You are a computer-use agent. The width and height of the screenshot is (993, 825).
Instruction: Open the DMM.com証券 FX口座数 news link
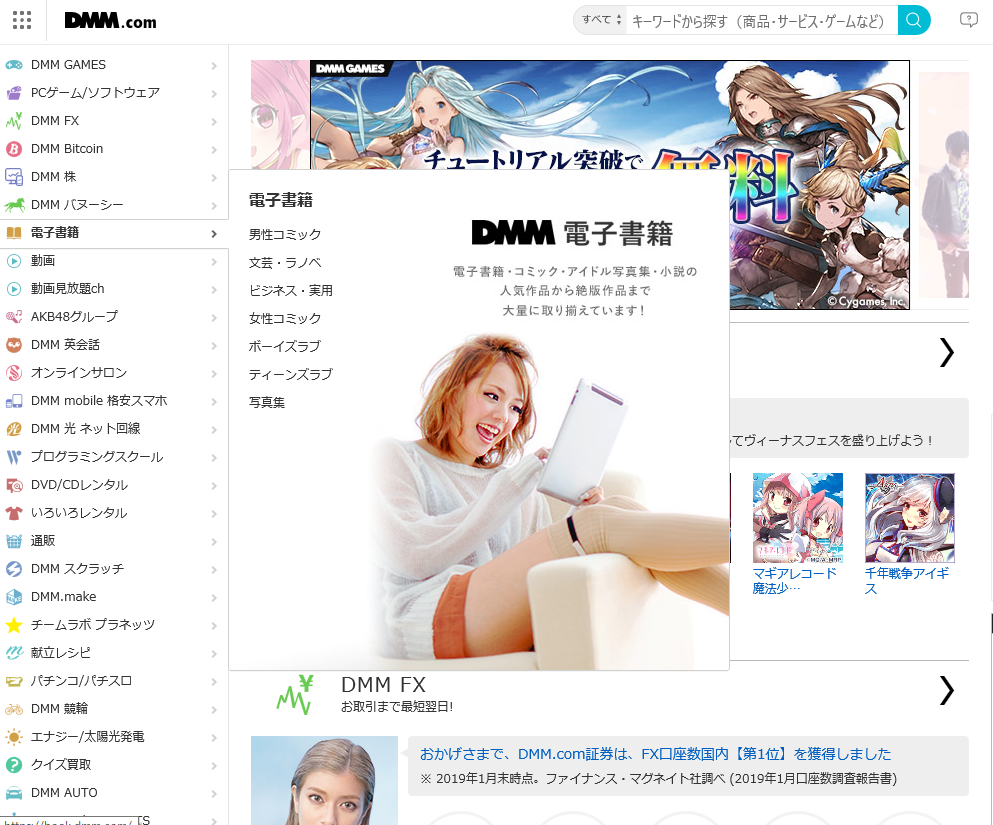coord(655,753)
